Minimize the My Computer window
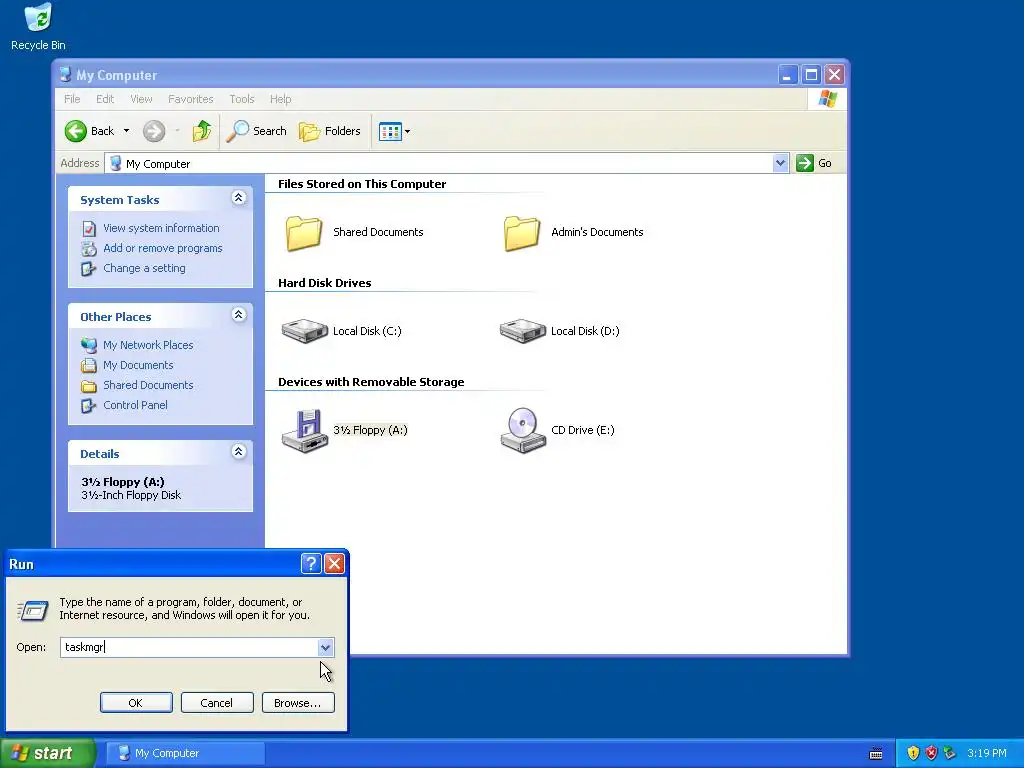 (x=788, y=75)
